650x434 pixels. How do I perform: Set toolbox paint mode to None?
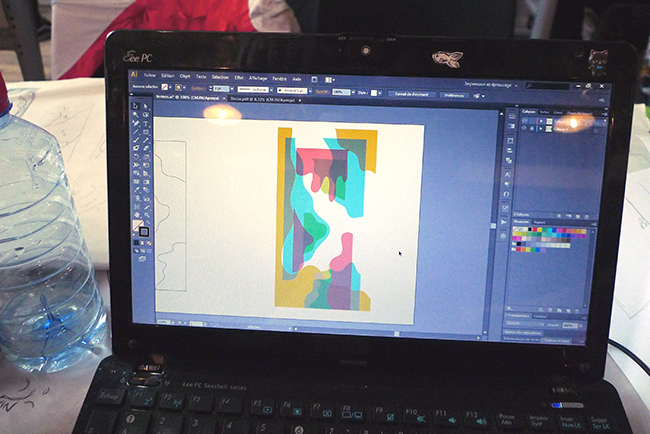[149, 243]
